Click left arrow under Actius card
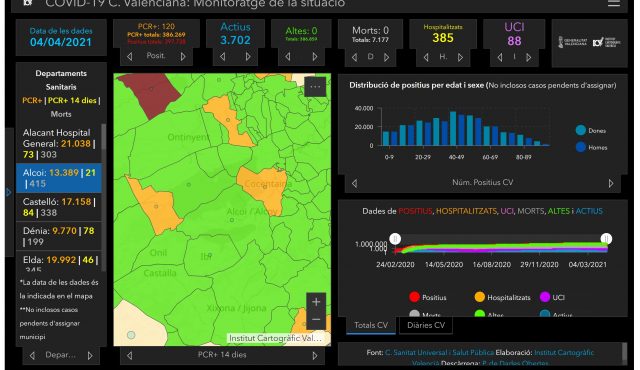Screen dimensions: 640x370 click(222, 57)
